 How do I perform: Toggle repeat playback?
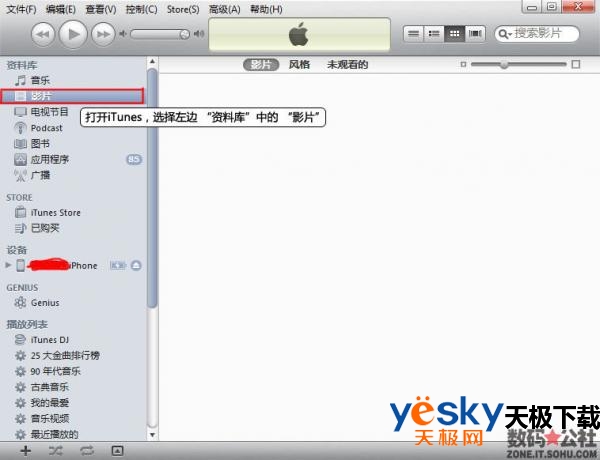pyautogui.click(x=87, y=450)
